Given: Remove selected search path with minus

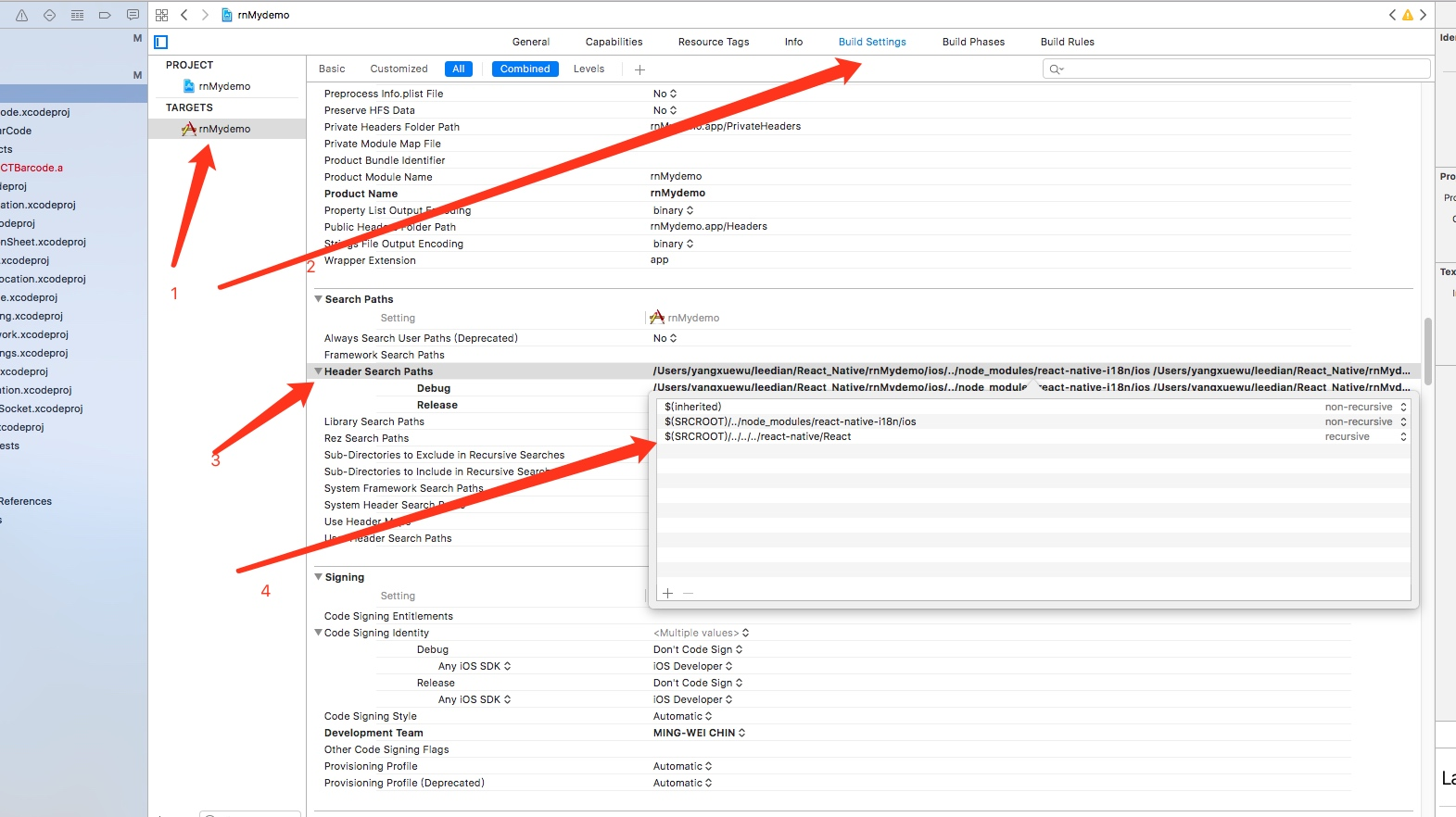Looking at the screenshot, I should click(x=688, y=593).
